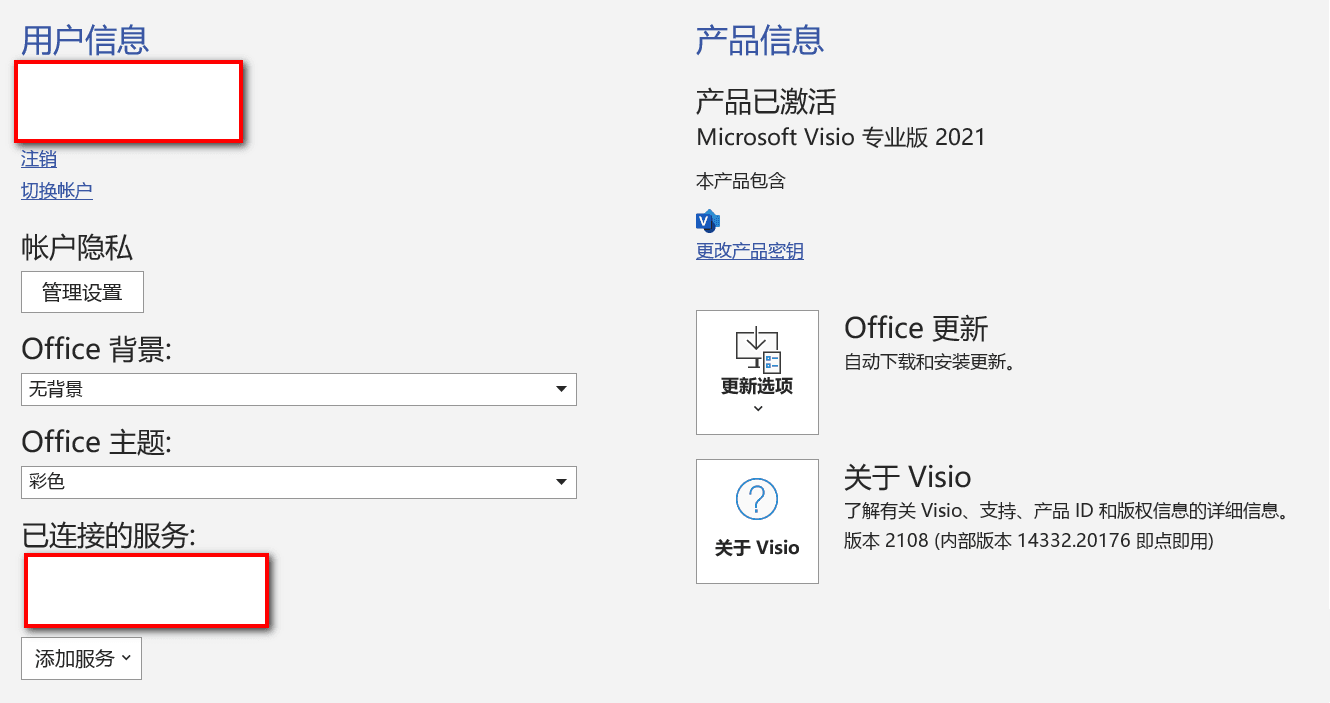Screen dimensions: 1330x703
Task: Click the question mark icon above 关于 Visio
Action: pyautogui.click(x=757, y=498)
